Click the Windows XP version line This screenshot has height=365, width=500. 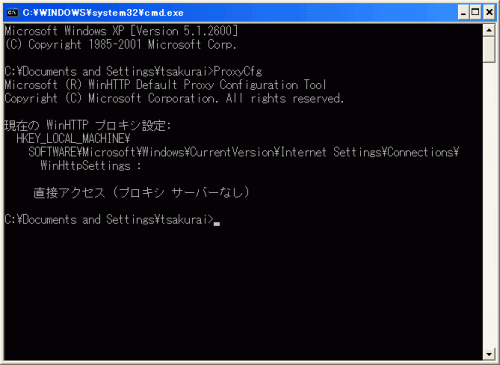pyautogui.click(x=121, y=31)
